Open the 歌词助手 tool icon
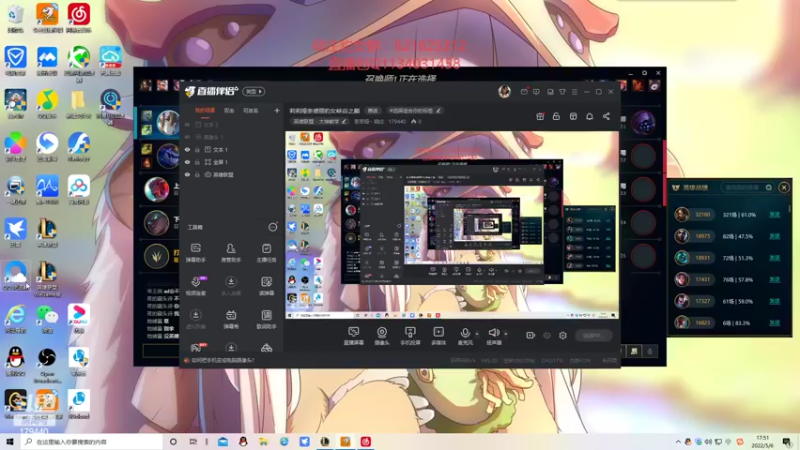Screen dimensions: 800x450 pos(266,319)
